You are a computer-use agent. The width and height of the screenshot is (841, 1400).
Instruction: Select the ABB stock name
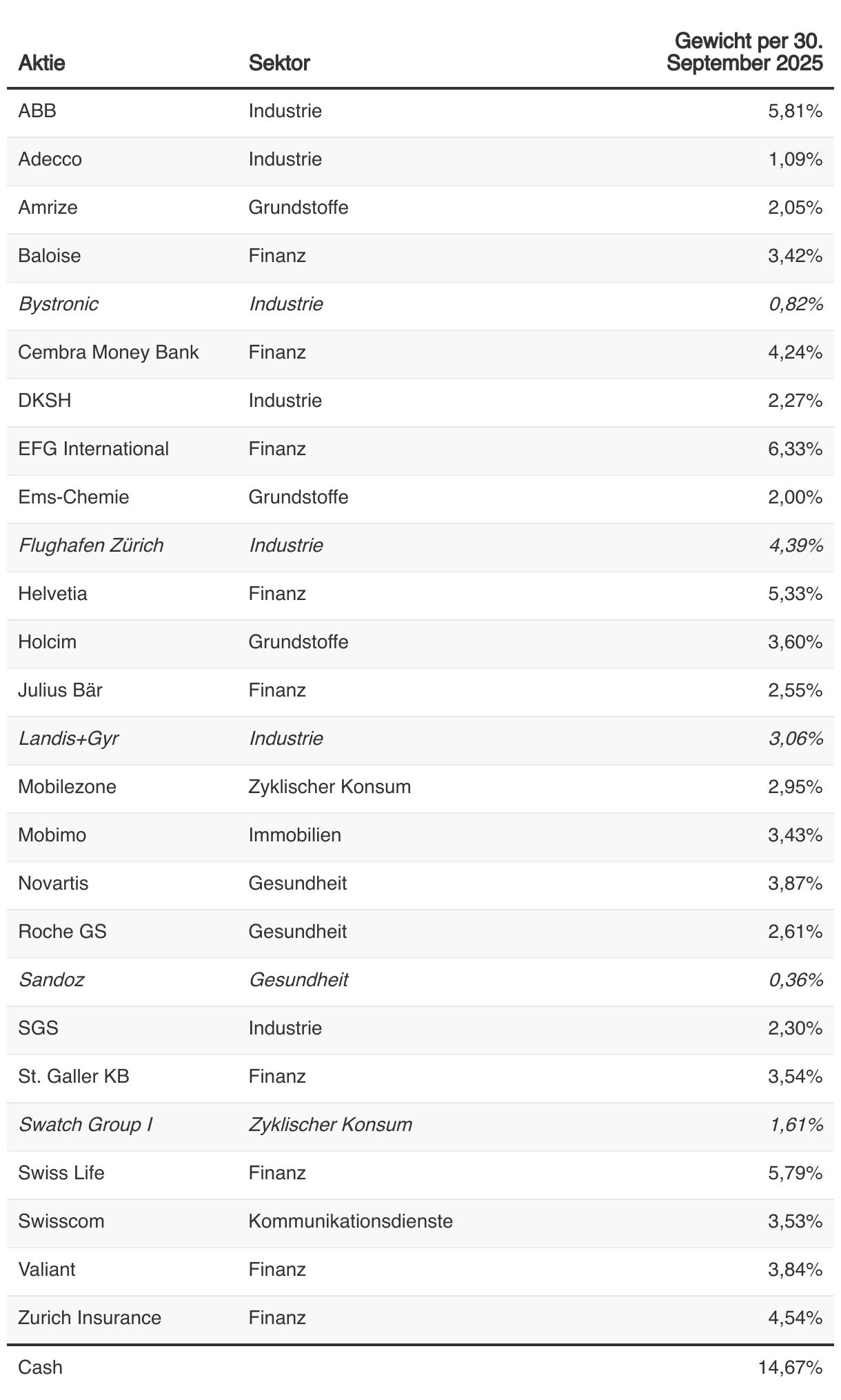[37, 111]
